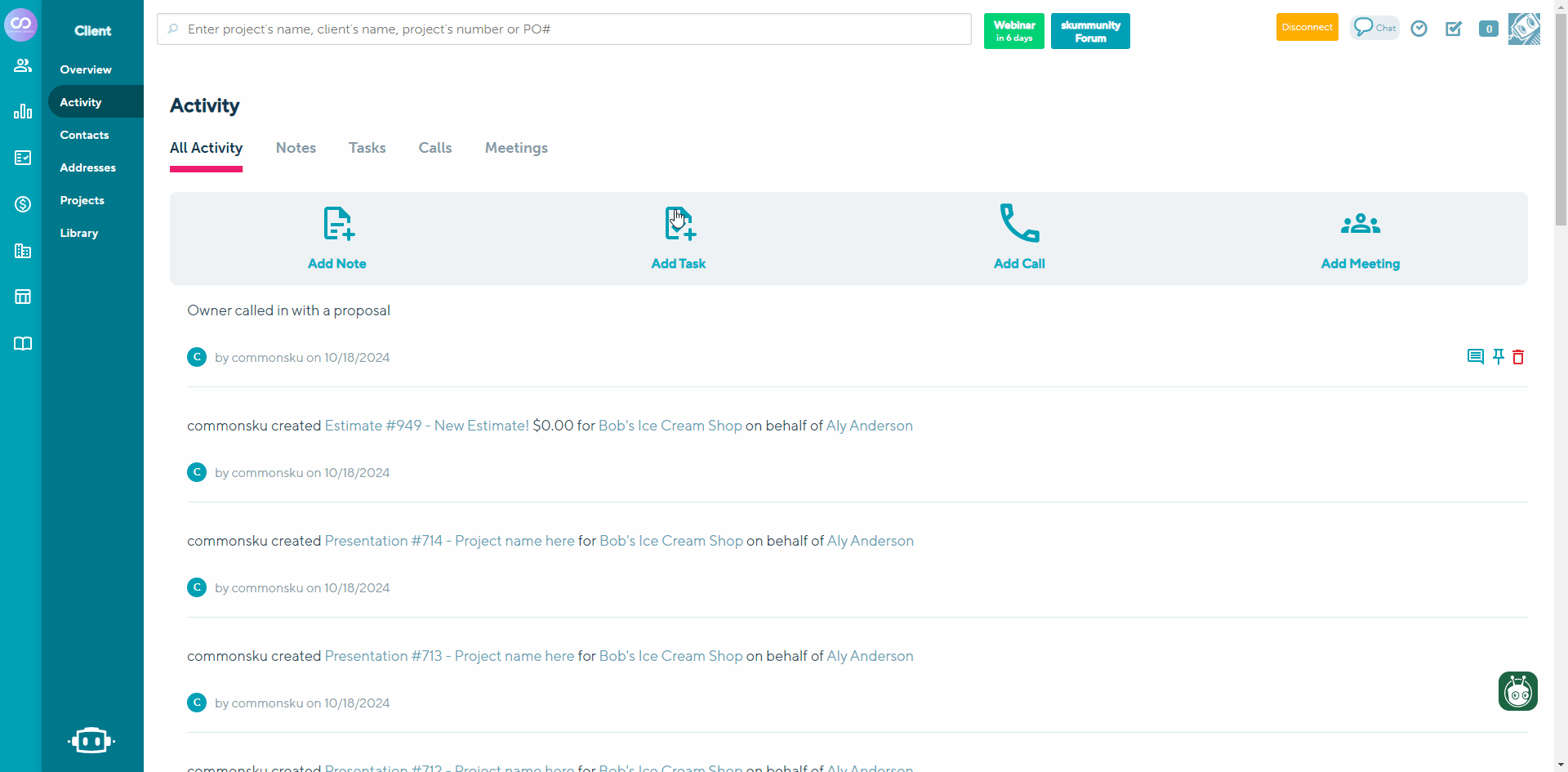Switch to the Notes tab
Viewport: 1568px width, 772px height.
click(x=296, y=148)
